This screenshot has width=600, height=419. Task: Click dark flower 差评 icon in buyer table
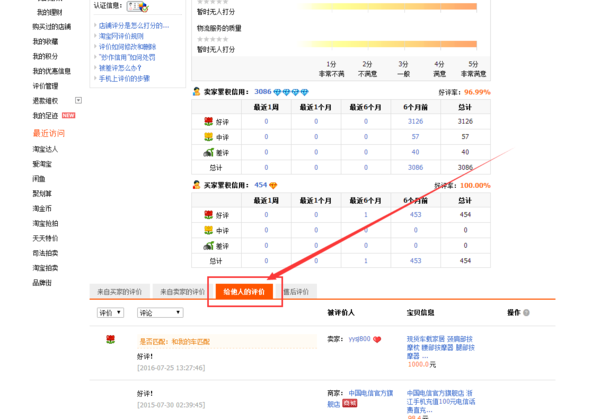coord(208,246)
